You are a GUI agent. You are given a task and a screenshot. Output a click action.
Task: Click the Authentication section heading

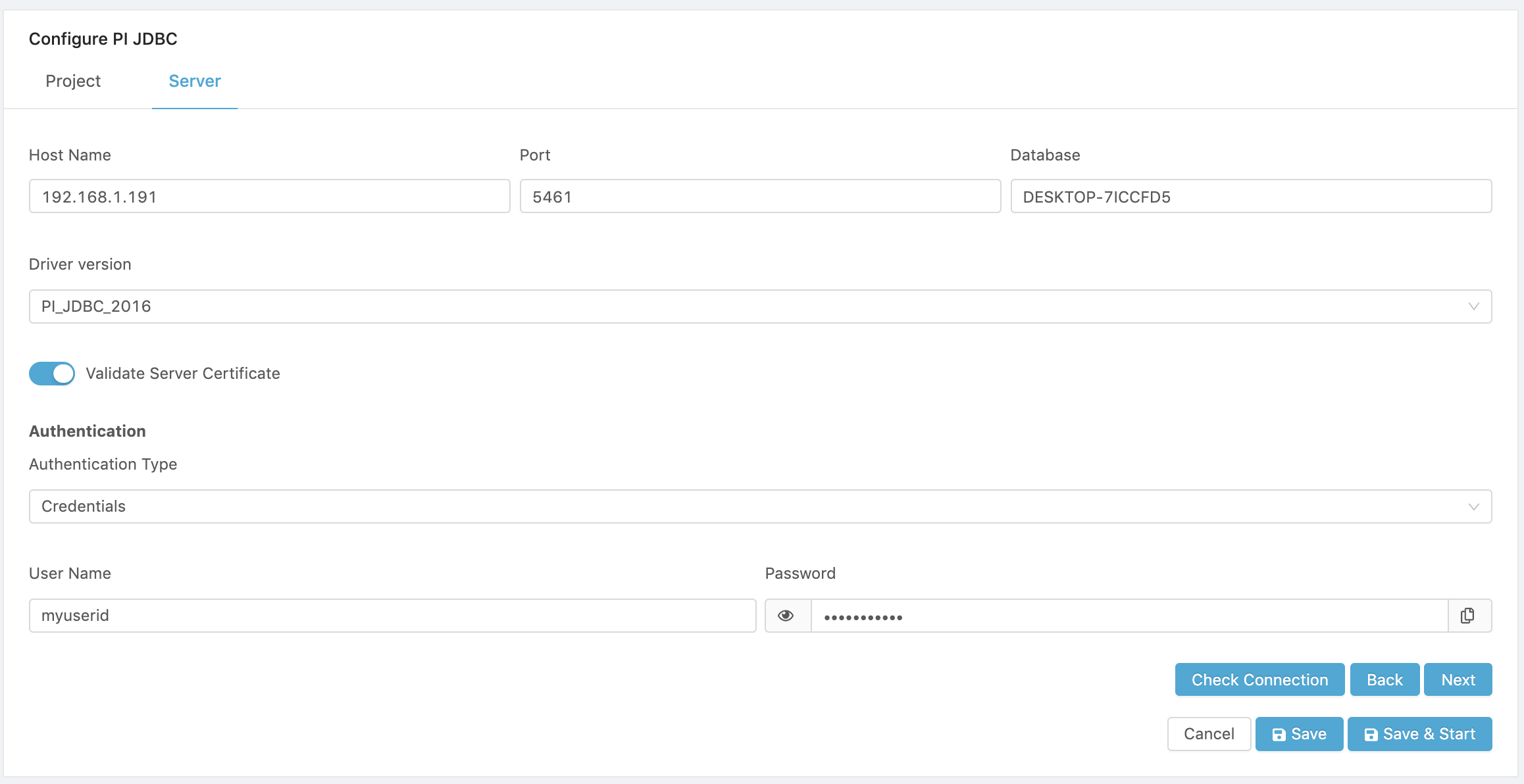coord(88,431)
